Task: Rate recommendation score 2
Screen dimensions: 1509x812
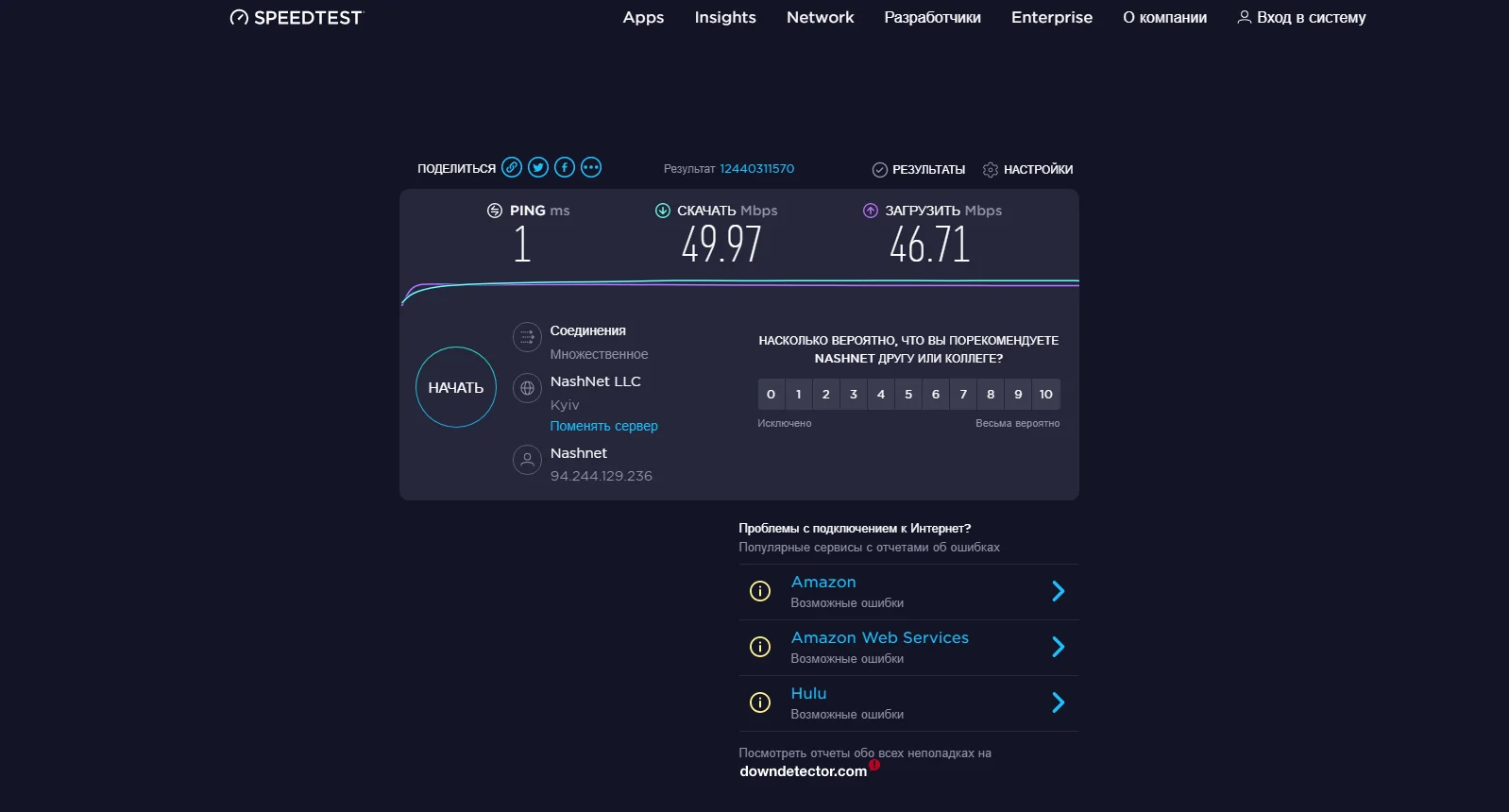Action: click(826, 394)
